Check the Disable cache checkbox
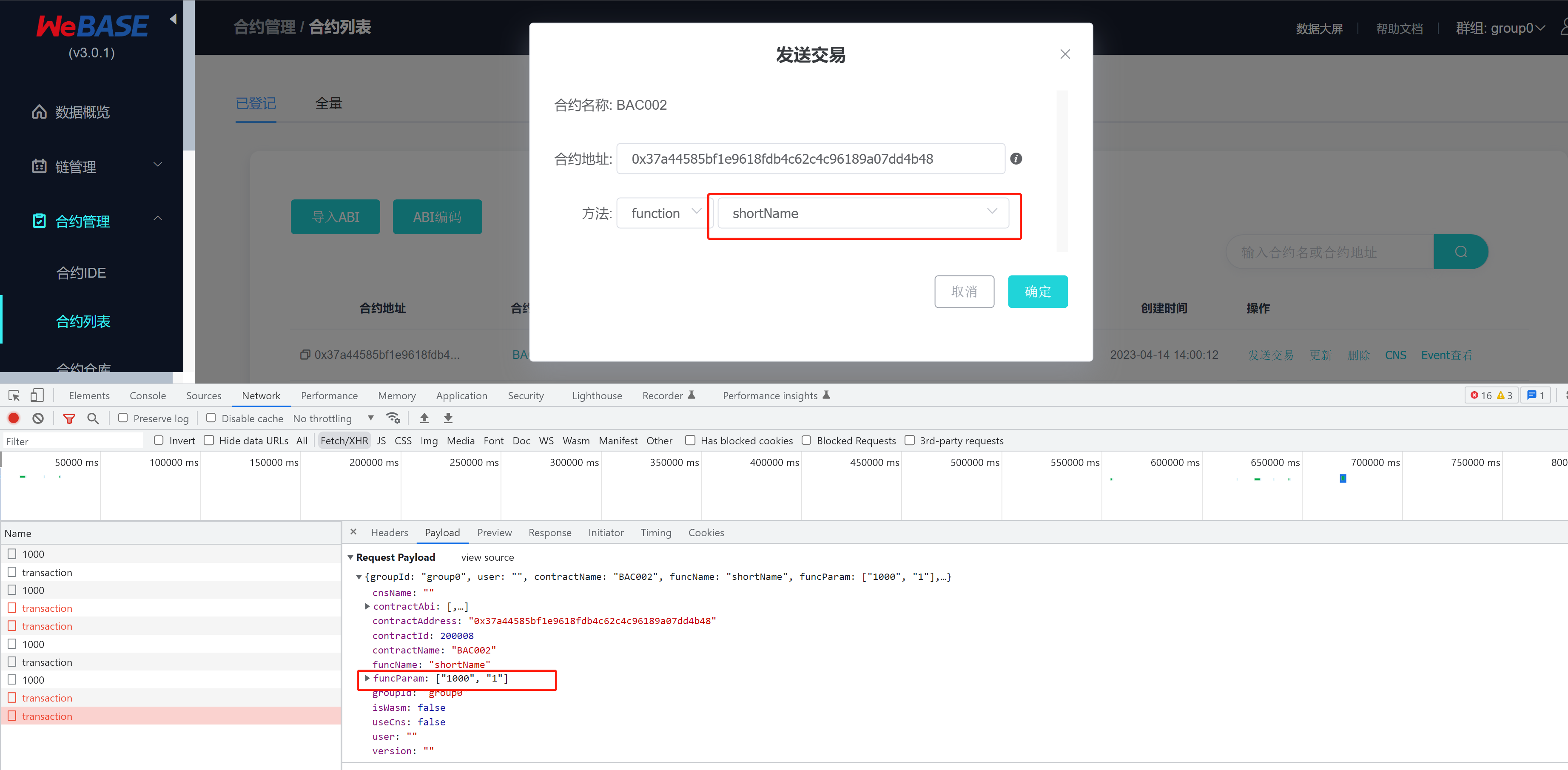 click(211, 418)
